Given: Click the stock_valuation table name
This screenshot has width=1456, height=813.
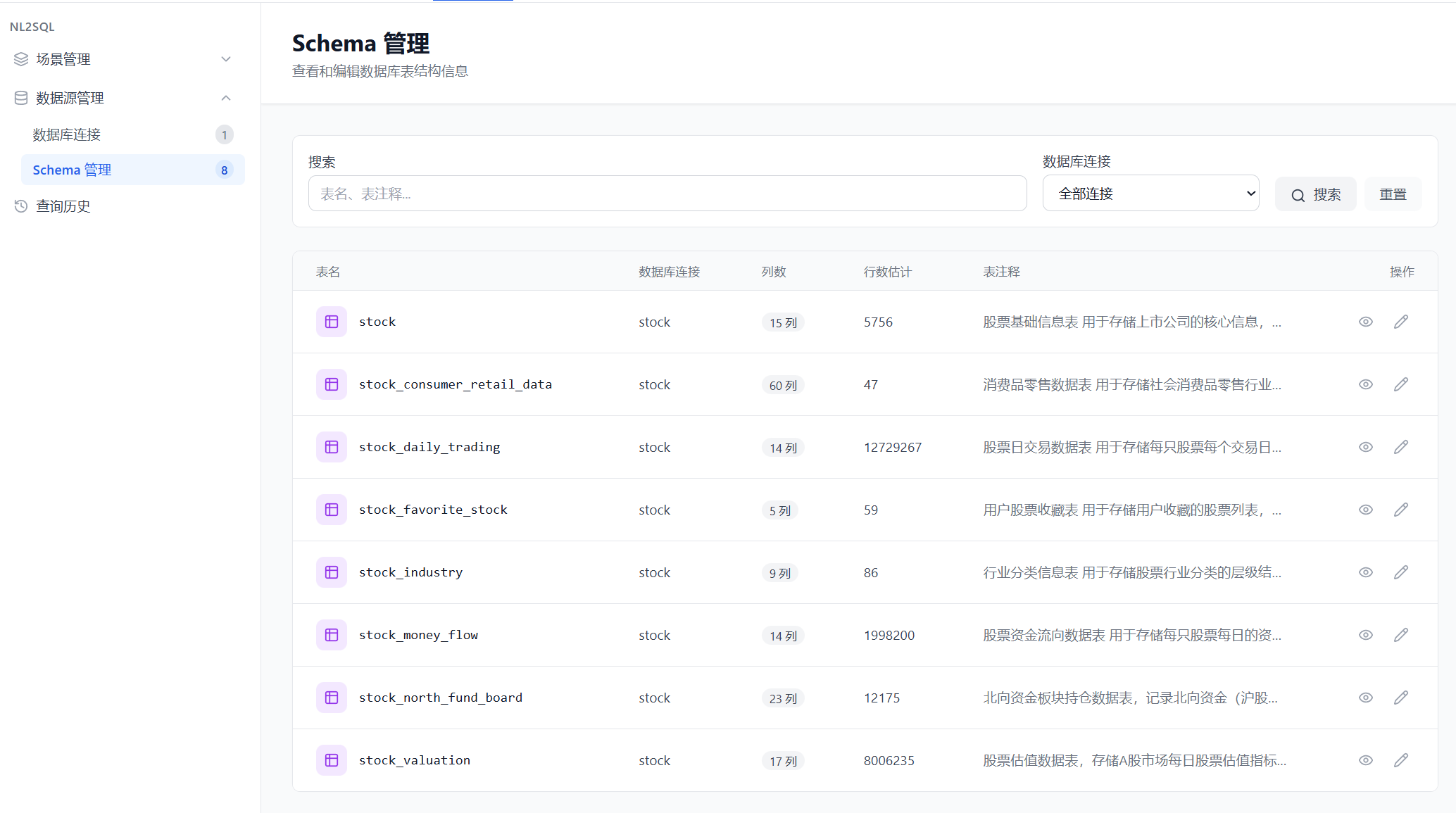Looking at the screenshot, I should pyautogui.click(x=415, y=760).
